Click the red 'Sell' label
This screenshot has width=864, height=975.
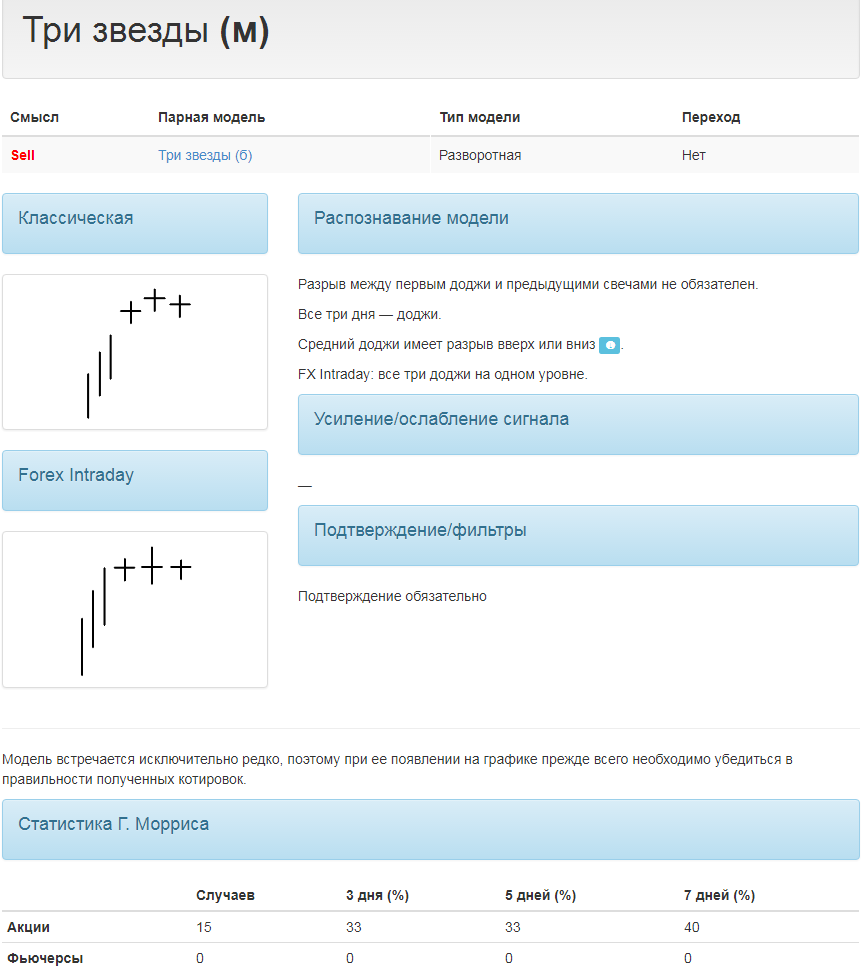pos(23,155)
